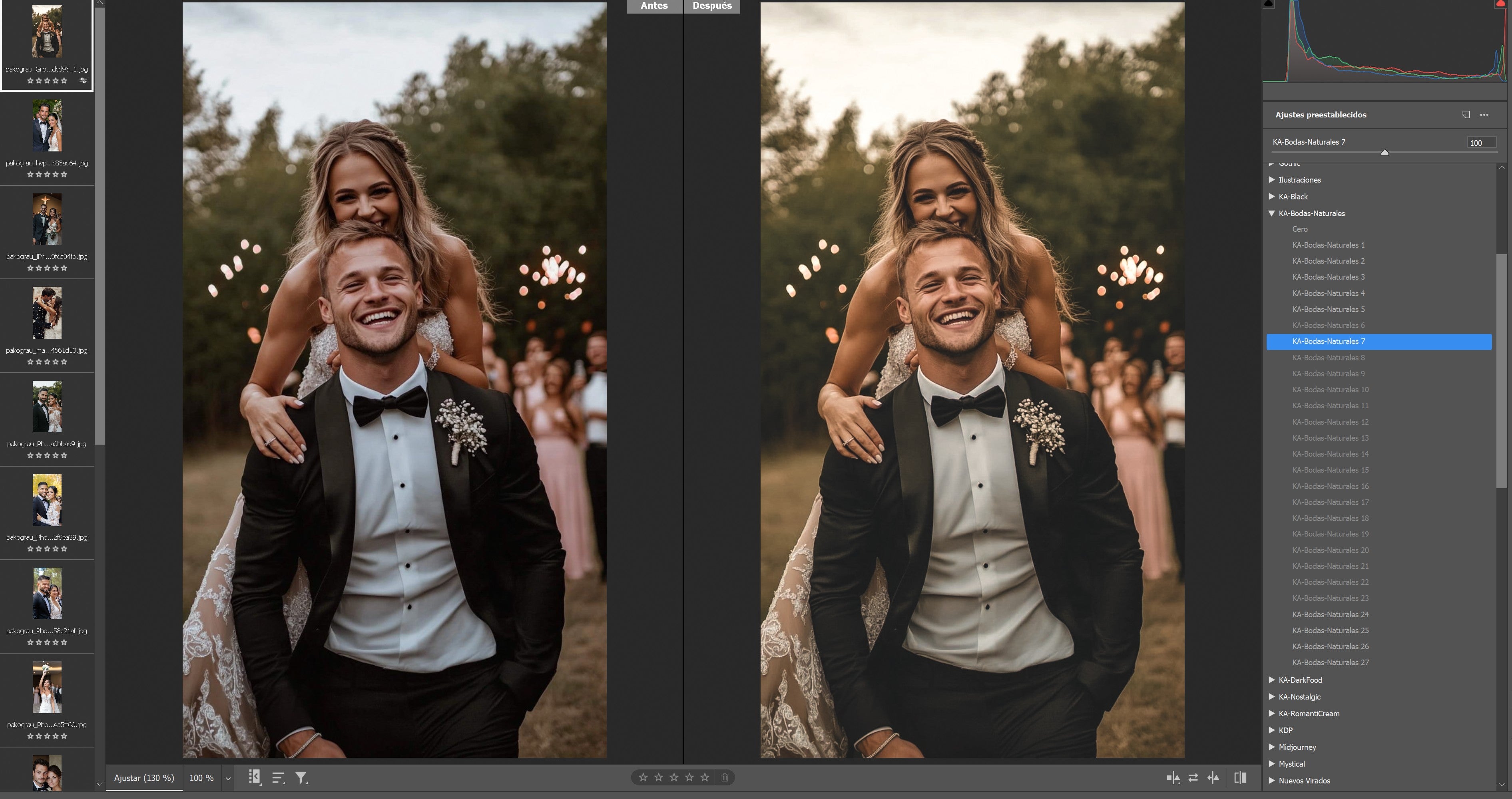
Task: Select the Ajustar (130 %) zoom tab
Action: pyautogui.click(x=144, y=778)
